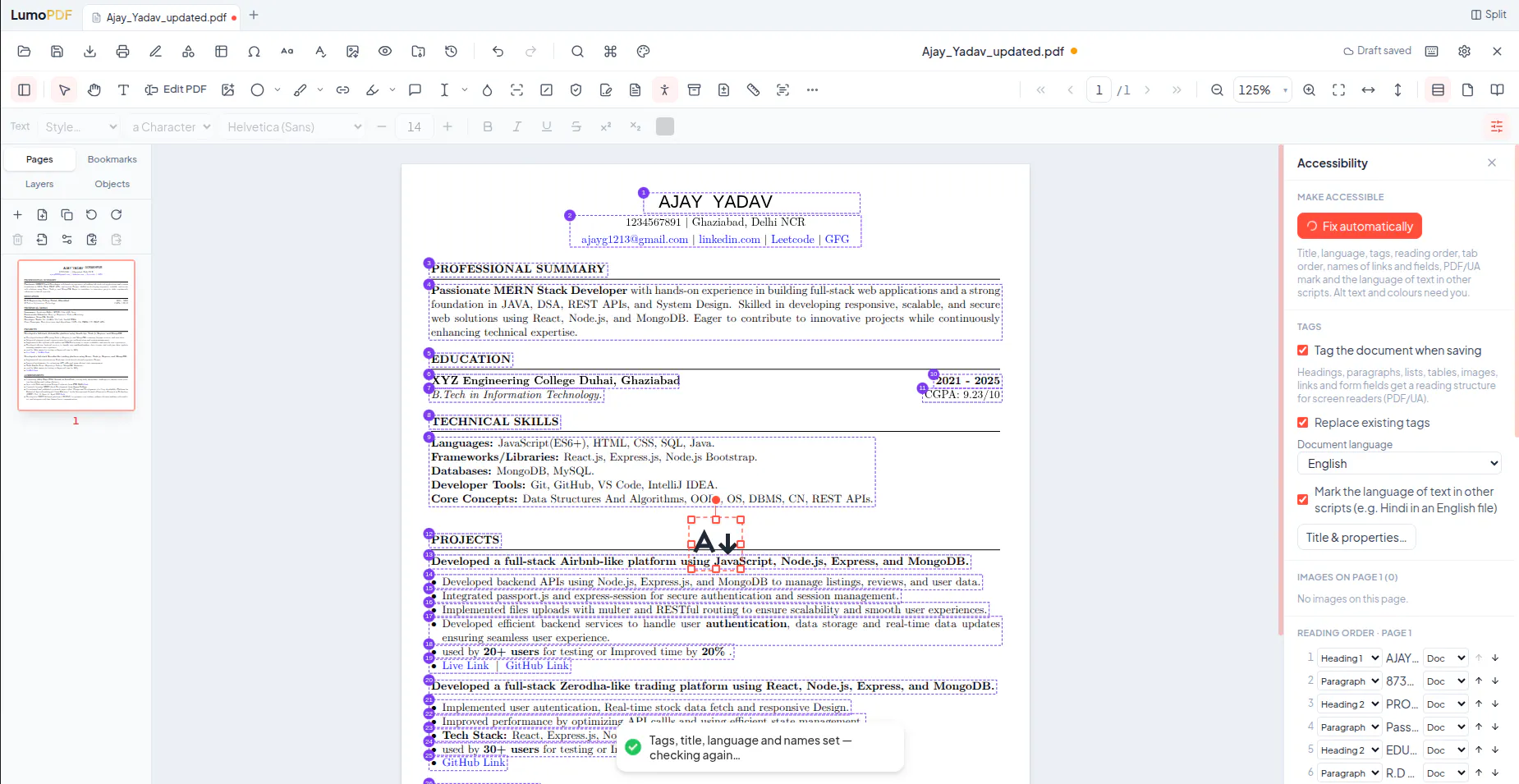Choose the ellipse shape tool
The width and height of the screenshot is (1519, 784).
pyautogui.click(x=257, y=89)
